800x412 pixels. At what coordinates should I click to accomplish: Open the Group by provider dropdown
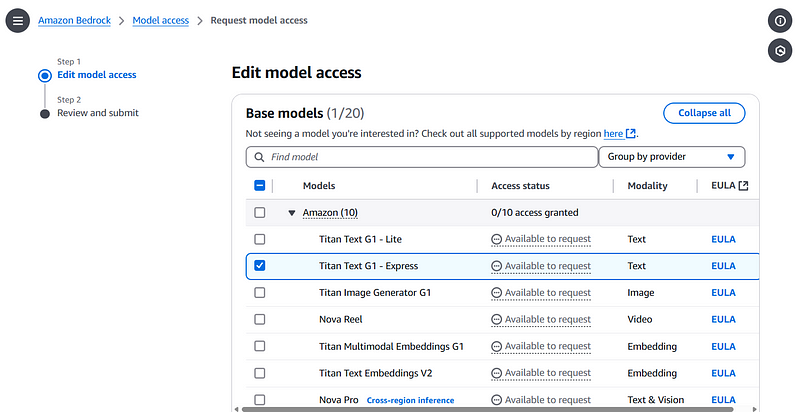pos(671,157)
